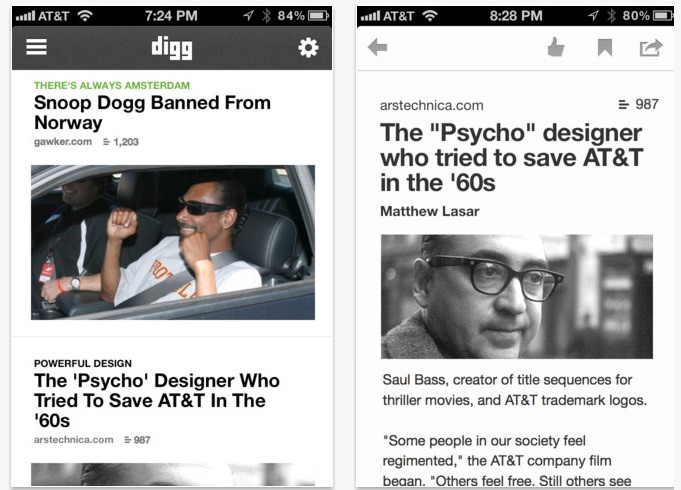Tap the digg count icon next to 1,203

(106, 142)
